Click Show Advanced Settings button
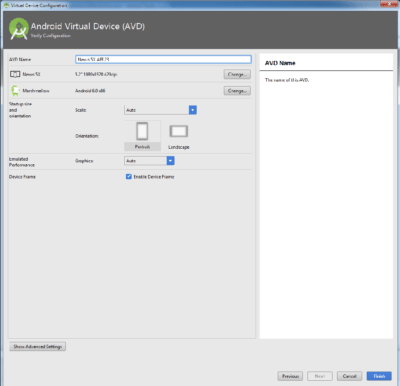400x386 pixels. (x=37, y=346)
